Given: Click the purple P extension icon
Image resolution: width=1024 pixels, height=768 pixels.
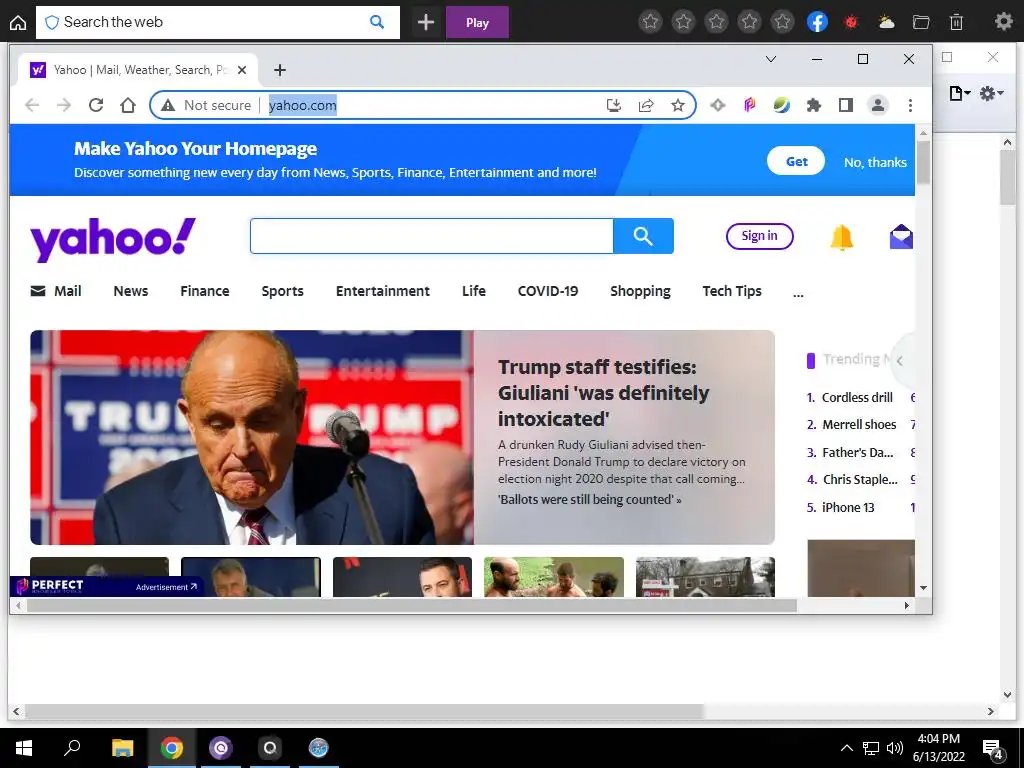Looking at the screenshot, I should pos(750,105).
